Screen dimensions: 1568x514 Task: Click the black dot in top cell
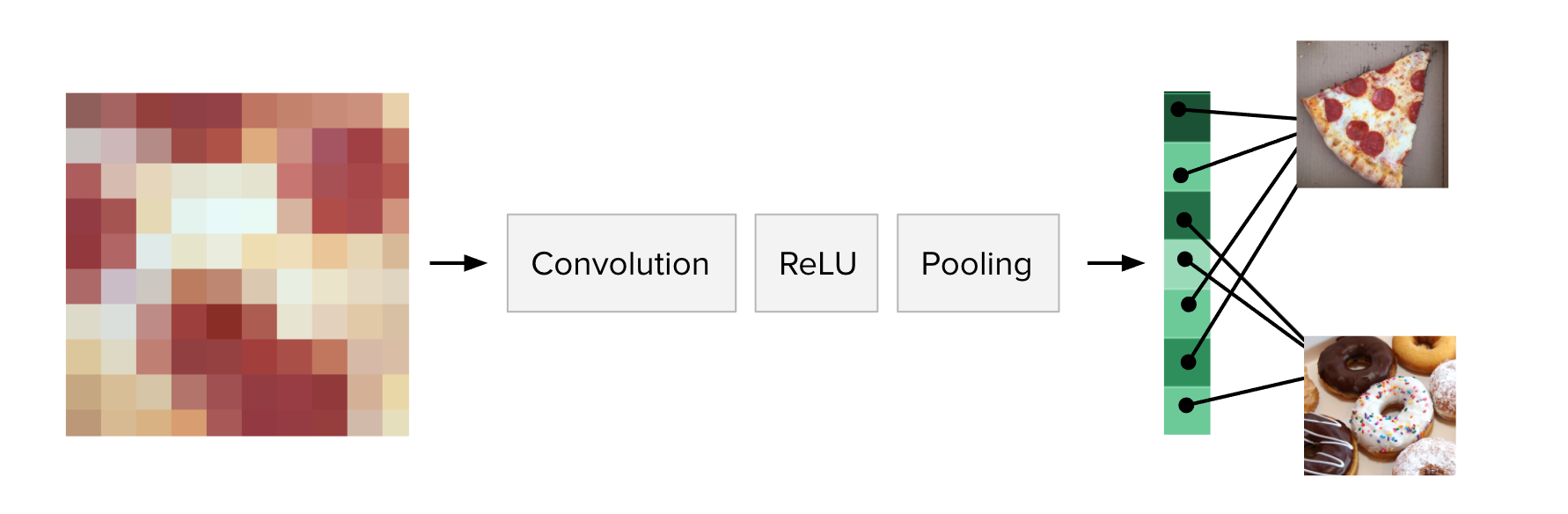point(1179,109)
